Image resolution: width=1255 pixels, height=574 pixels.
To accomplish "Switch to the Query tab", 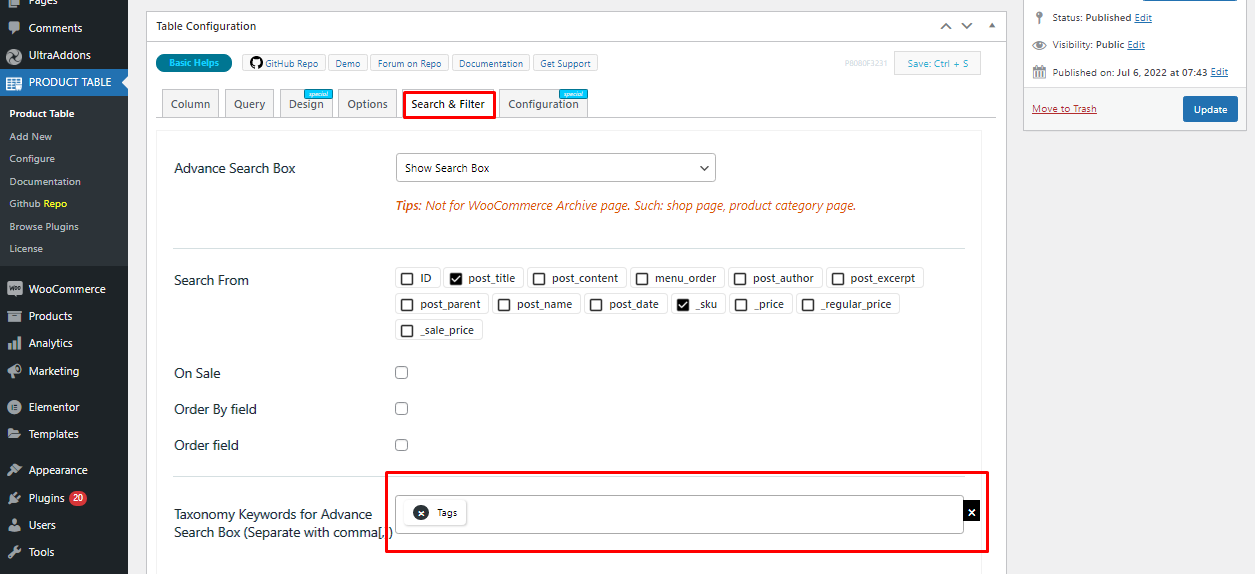I will [x=250, y=104].
